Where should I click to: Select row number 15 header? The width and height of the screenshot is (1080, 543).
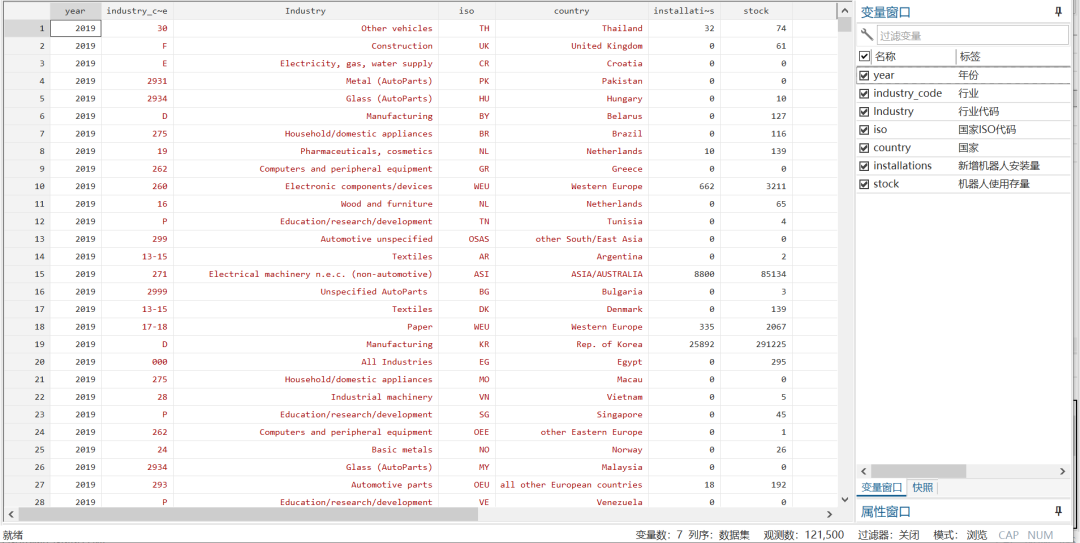point(27,274)
